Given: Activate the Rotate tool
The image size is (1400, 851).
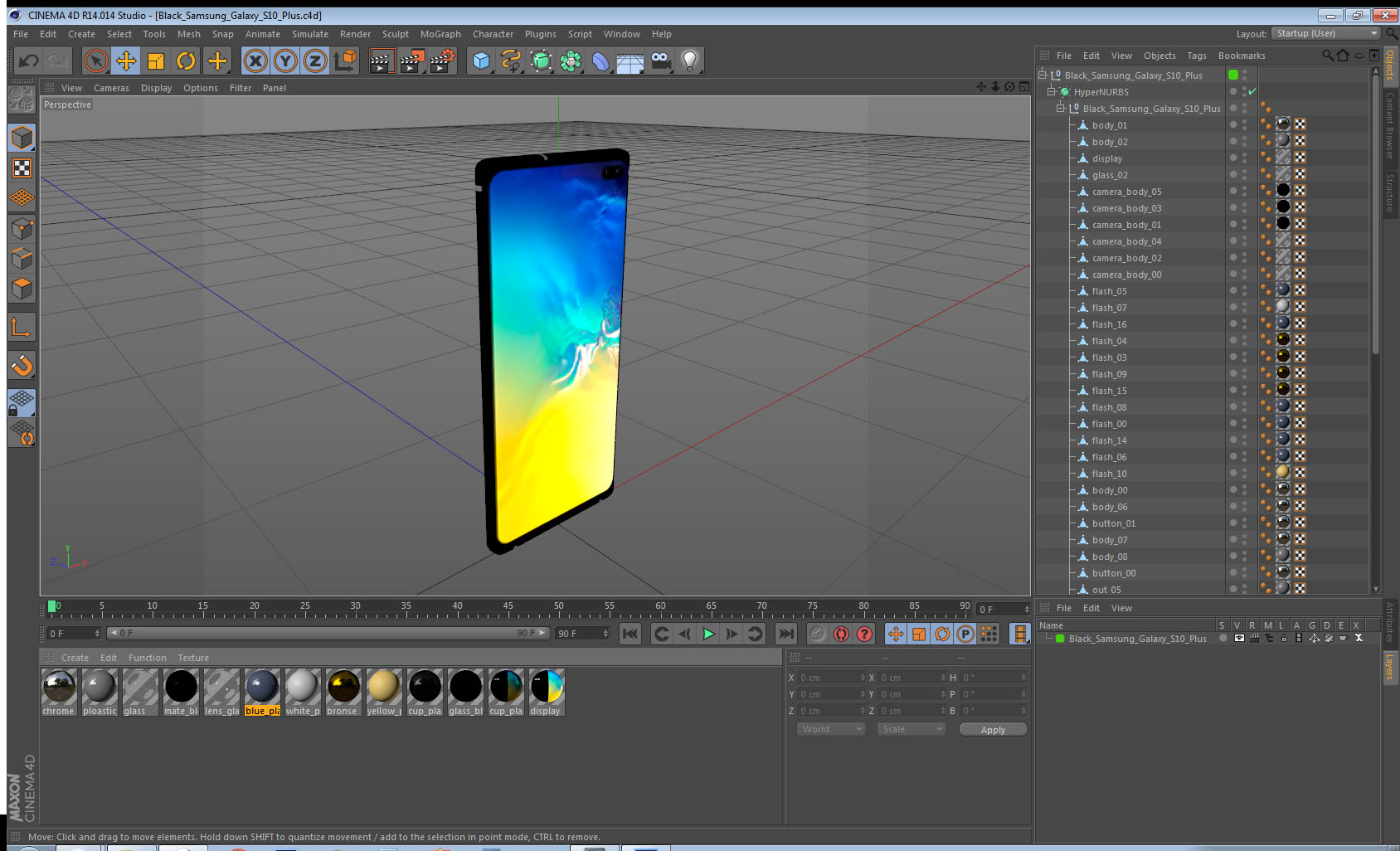Looking at the screenshot, I should point(186,61).
